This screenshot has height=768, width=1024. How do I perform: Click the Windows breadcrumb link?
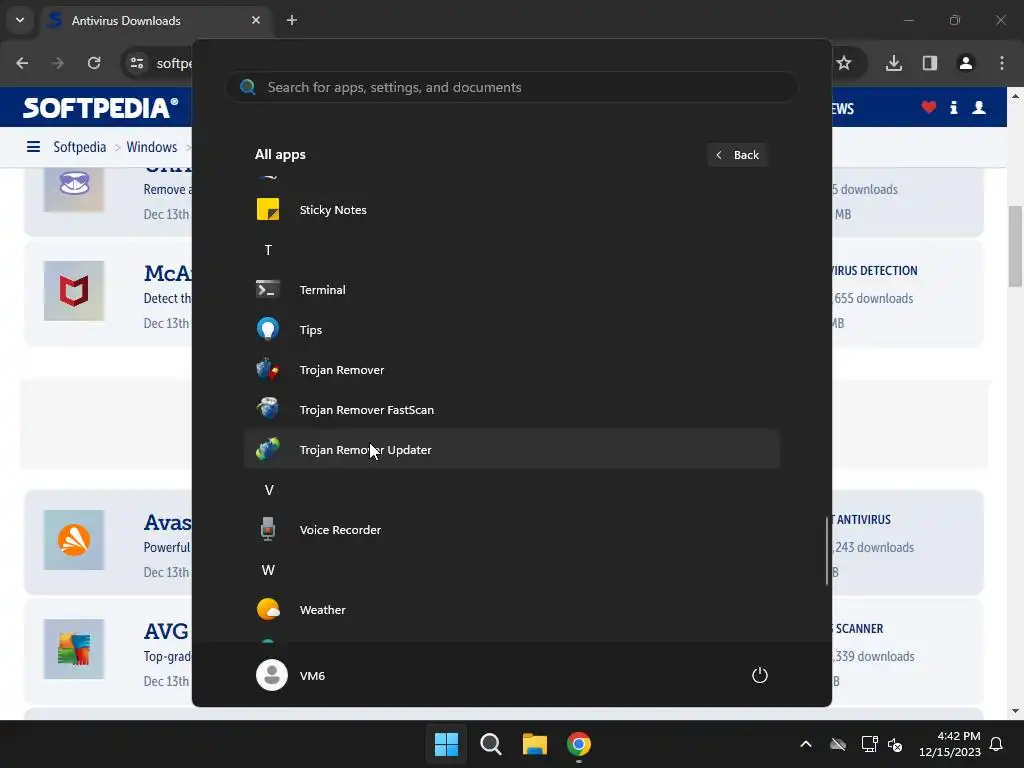click(x=152, y=147)
